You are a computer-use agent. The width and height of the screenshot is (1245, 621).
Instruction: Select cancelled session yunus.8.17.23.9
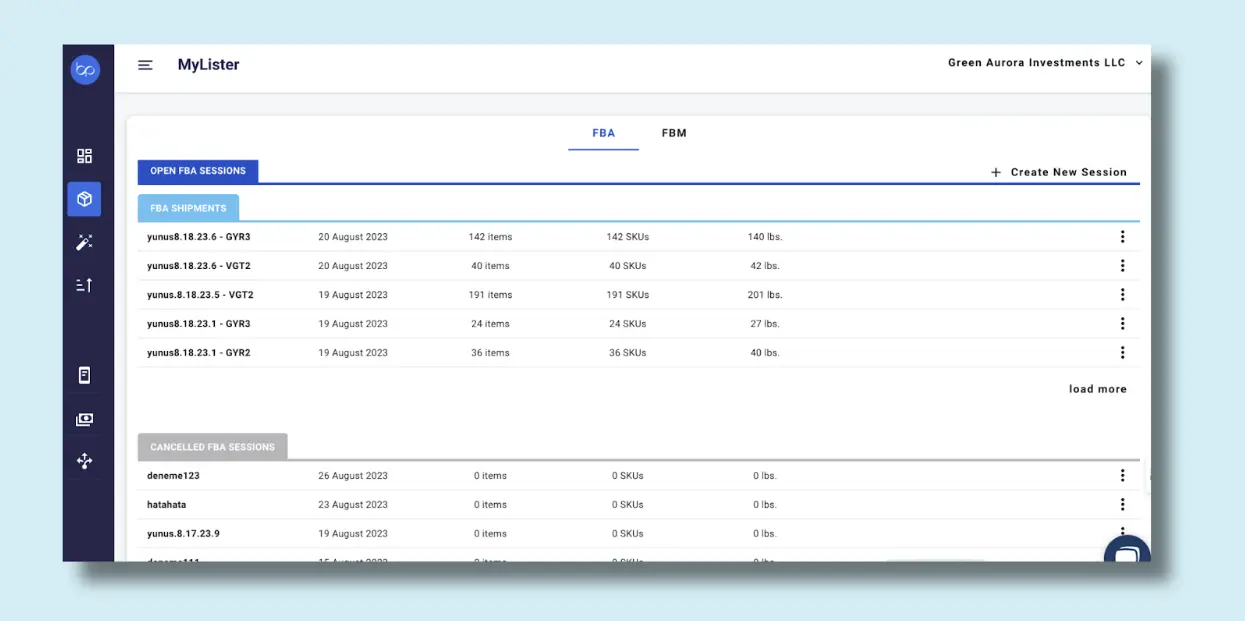[183, 534]
